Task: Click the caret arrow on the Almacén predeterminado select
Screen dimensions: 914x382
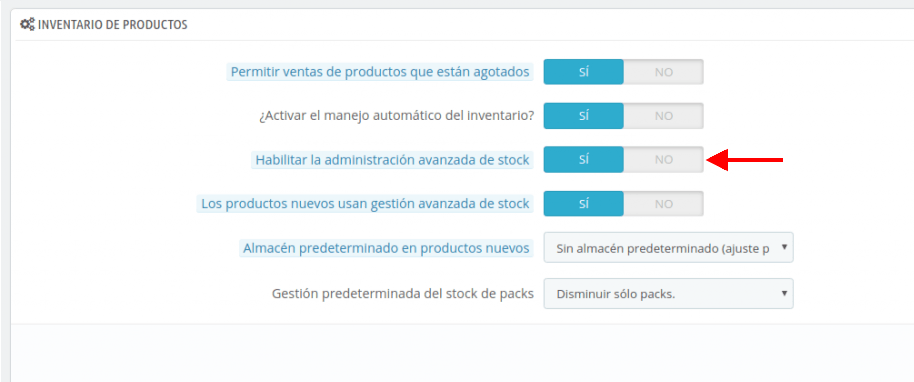Action: coord(784,247)
